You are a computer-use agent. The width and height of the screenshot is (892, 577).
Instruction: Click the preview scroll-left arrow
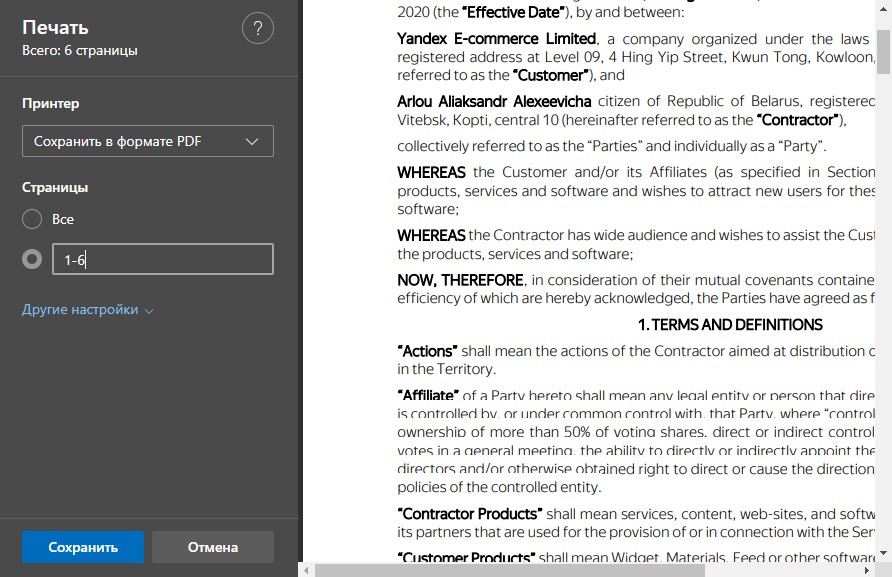pos(306,570)
